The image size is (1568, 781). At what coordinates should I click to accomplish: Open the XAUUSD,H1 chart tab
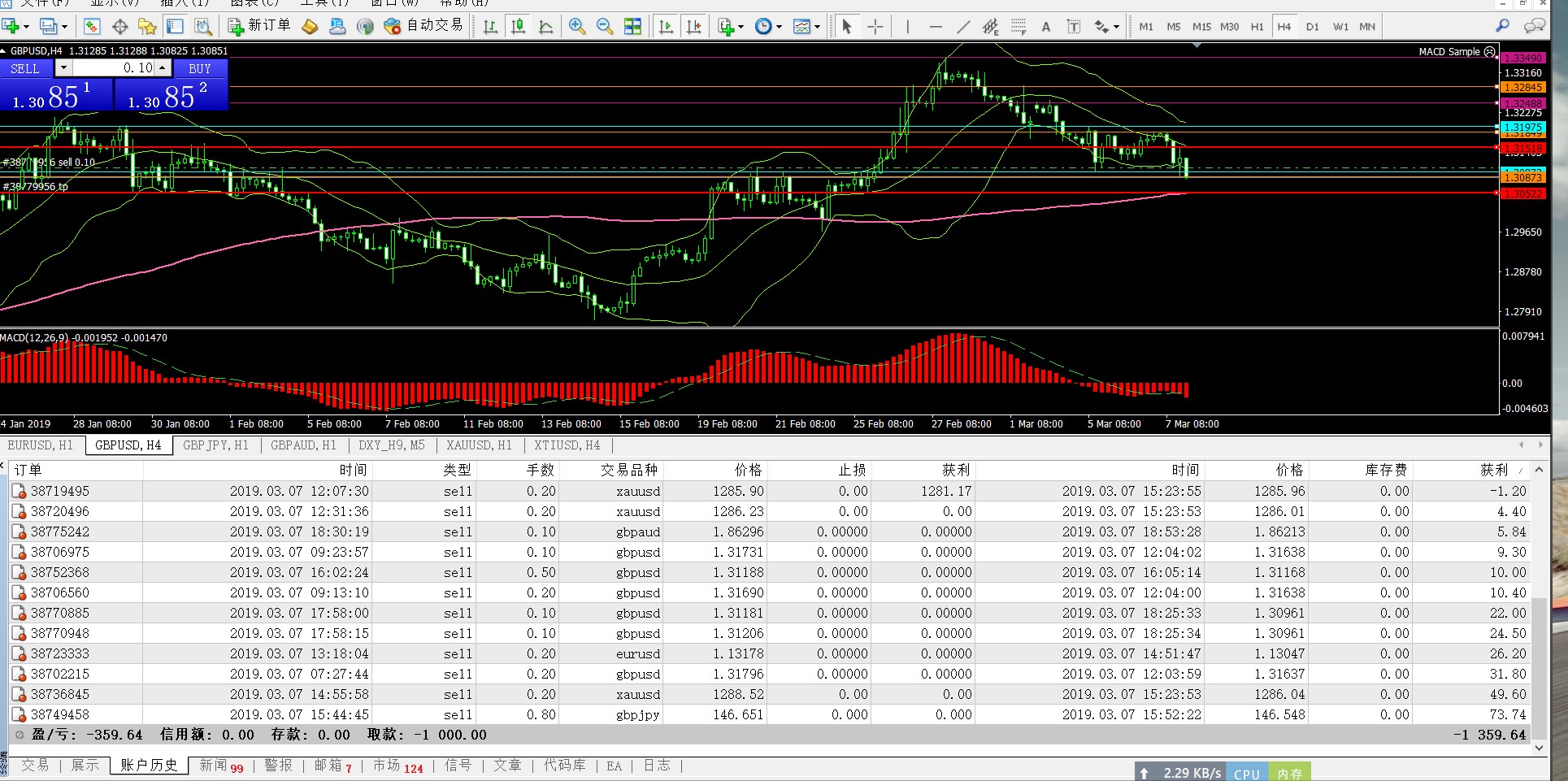[x=479, y=445]
